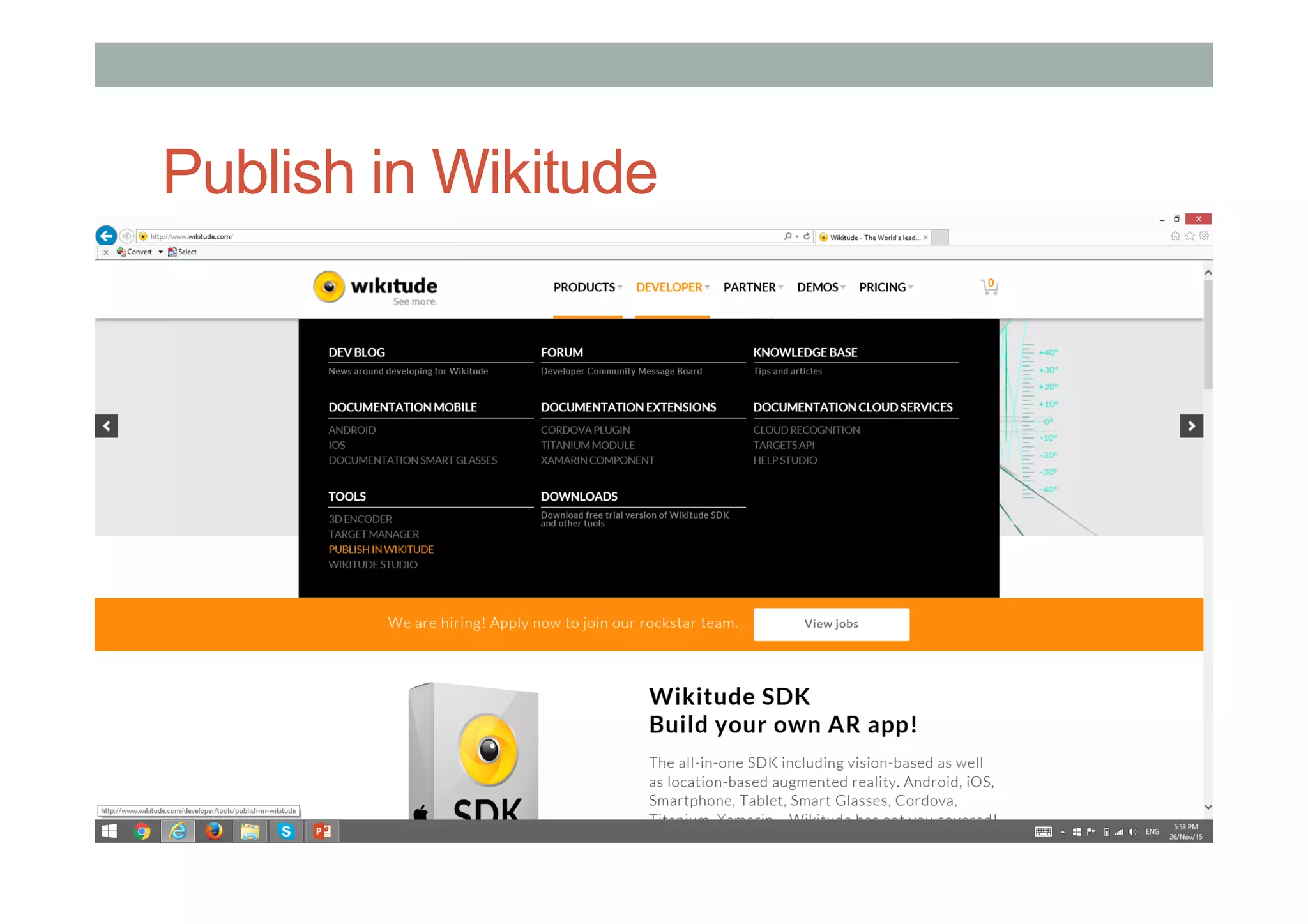Click the on-screen keyboard tray icon

pos(1043,831)
